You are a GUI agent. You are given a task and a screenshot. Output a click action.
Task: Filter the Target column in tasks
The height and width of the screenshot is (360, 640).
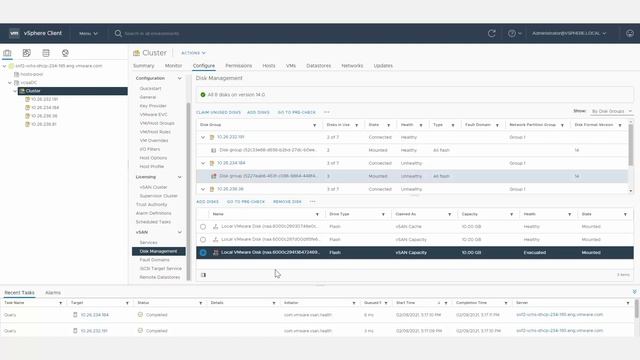point(127,303)
